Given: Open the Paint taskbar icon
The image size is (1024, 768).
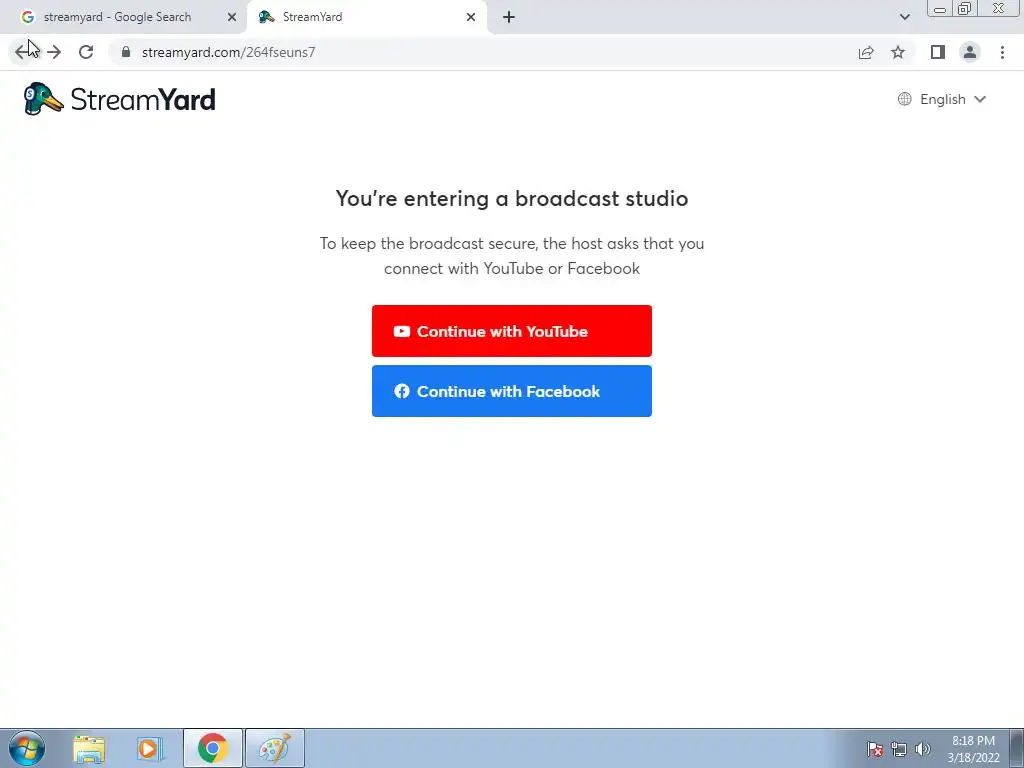Looking at the screenshot, I should [x=275, y=748].
